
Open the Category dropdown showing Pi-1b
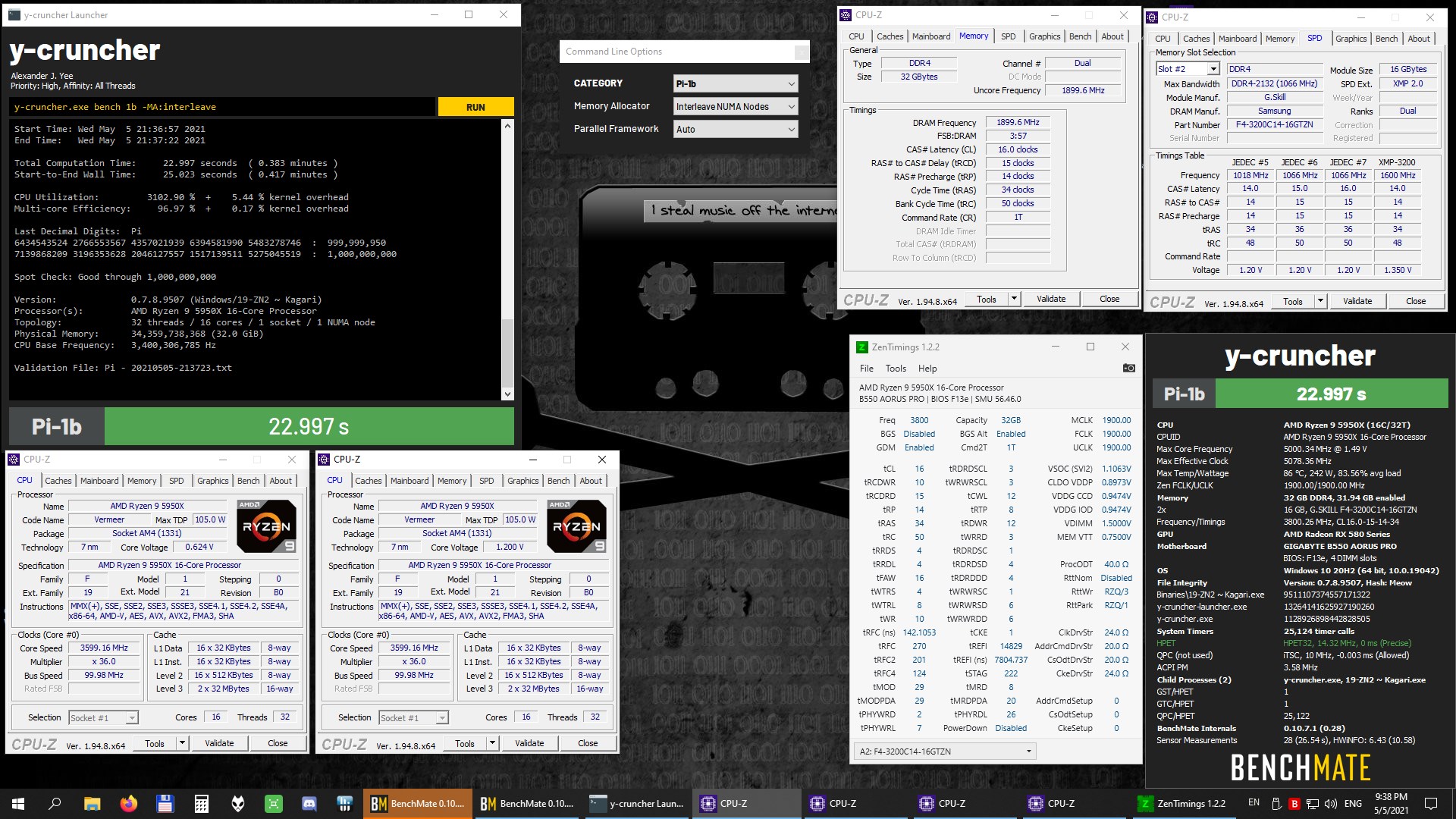pos(734,83)
